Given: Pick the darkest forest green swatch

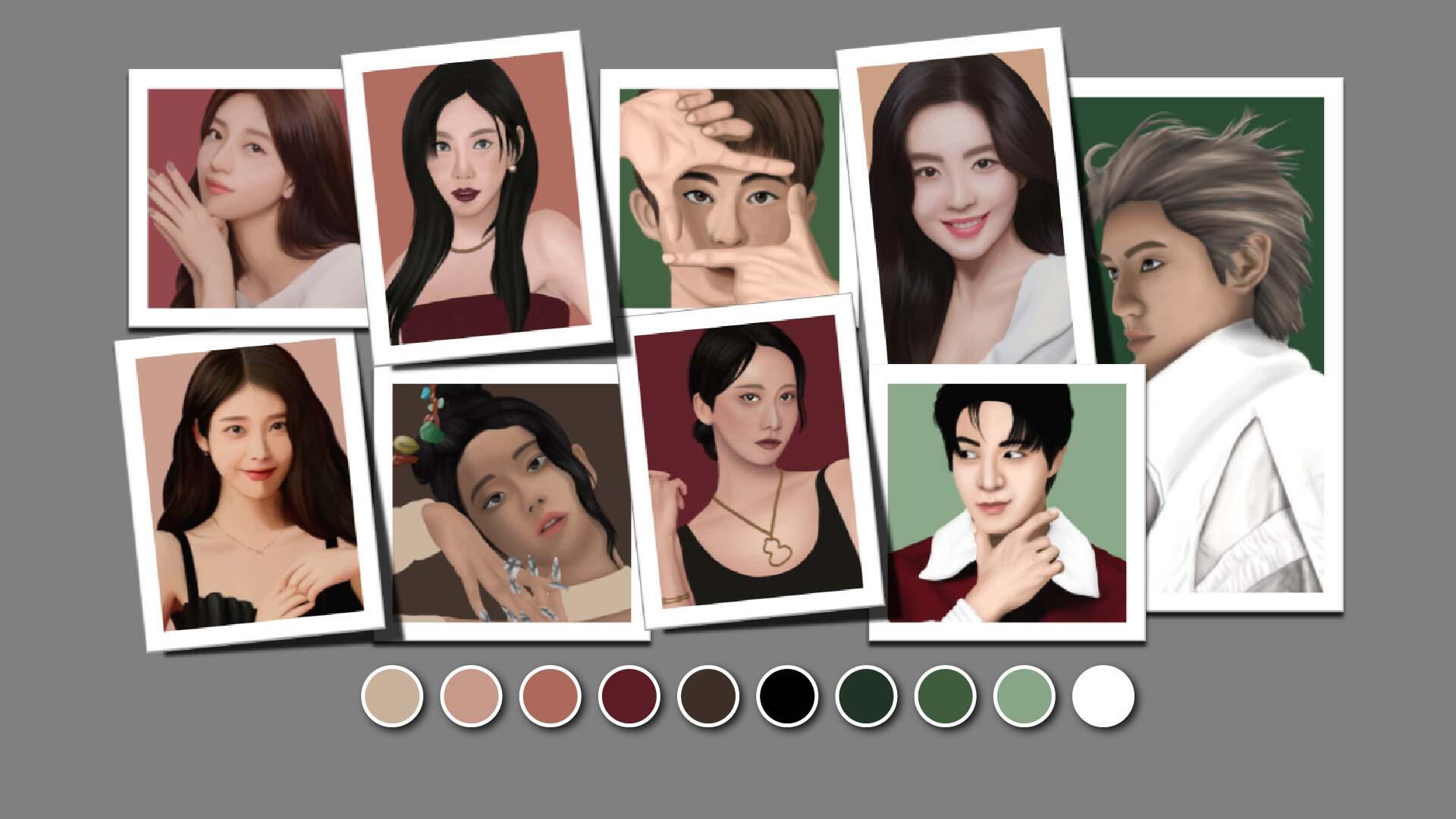Looking at the screenshot, I should tap(866, 696).
